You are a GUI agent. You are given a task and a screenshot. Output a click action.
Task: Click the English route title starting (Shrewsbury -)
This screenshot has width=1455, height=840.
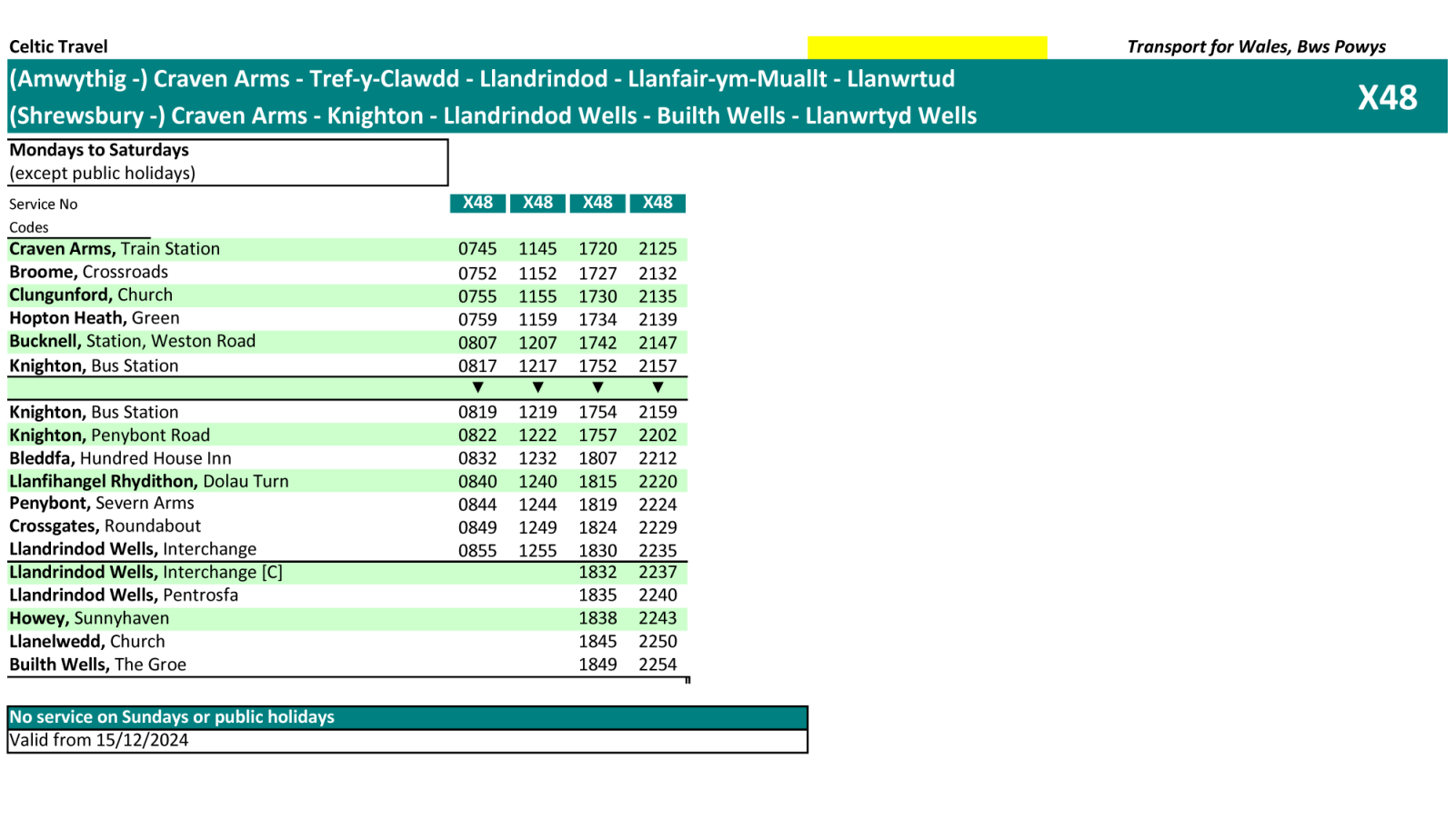(493, 116)
